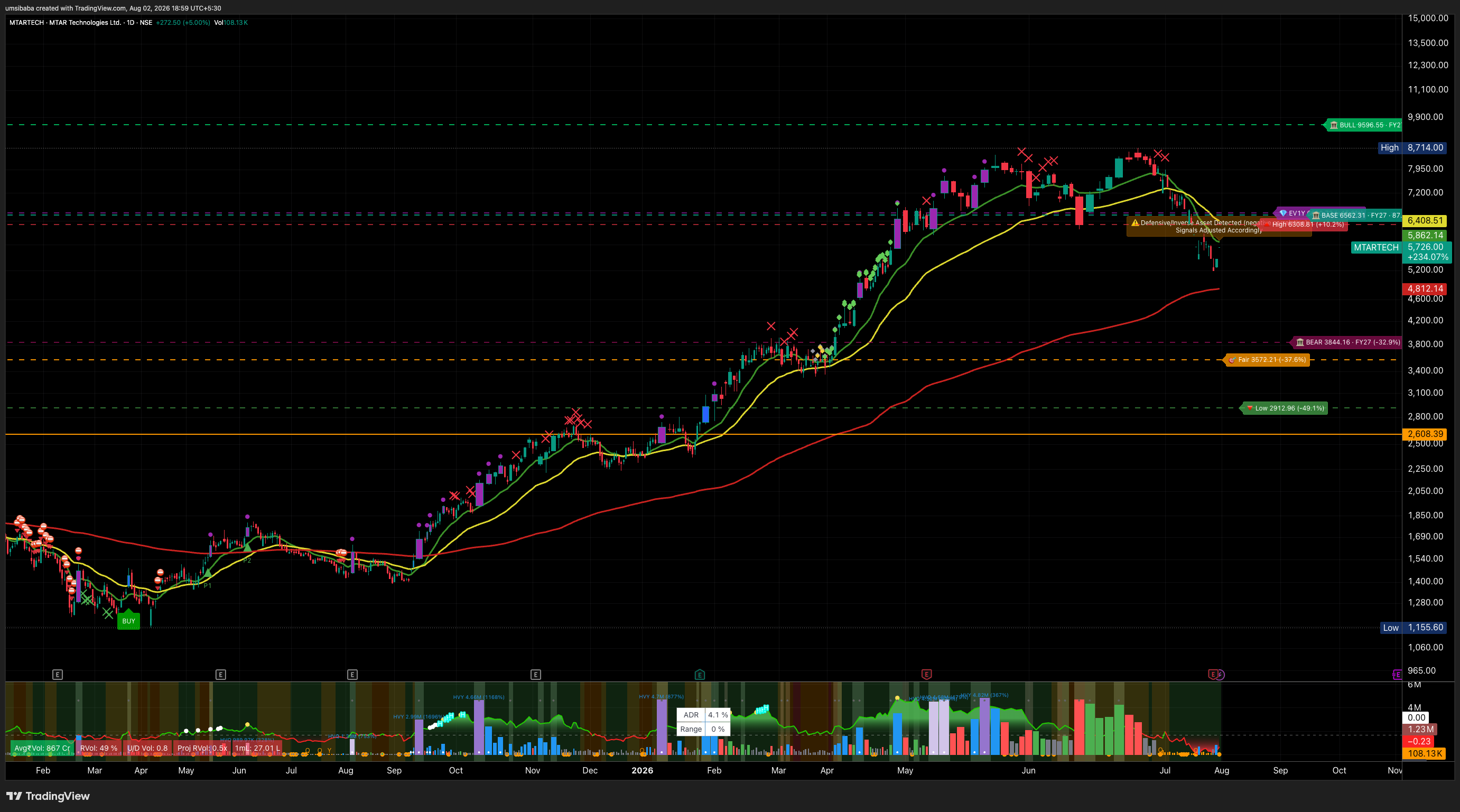Click the Low 1,155.60 price label
Image resolution: width=1460 pixels, height=812 pixels.
[x=1412, y=627]
